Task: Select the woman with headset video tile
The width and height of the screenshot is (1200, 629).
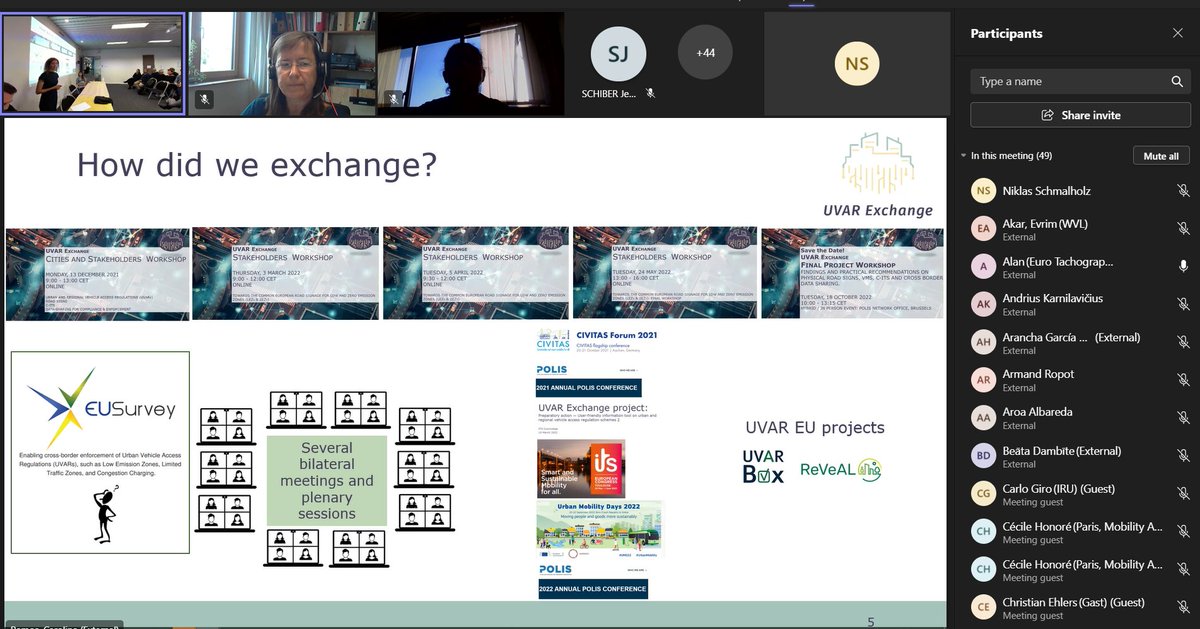Action: [281, 64]
